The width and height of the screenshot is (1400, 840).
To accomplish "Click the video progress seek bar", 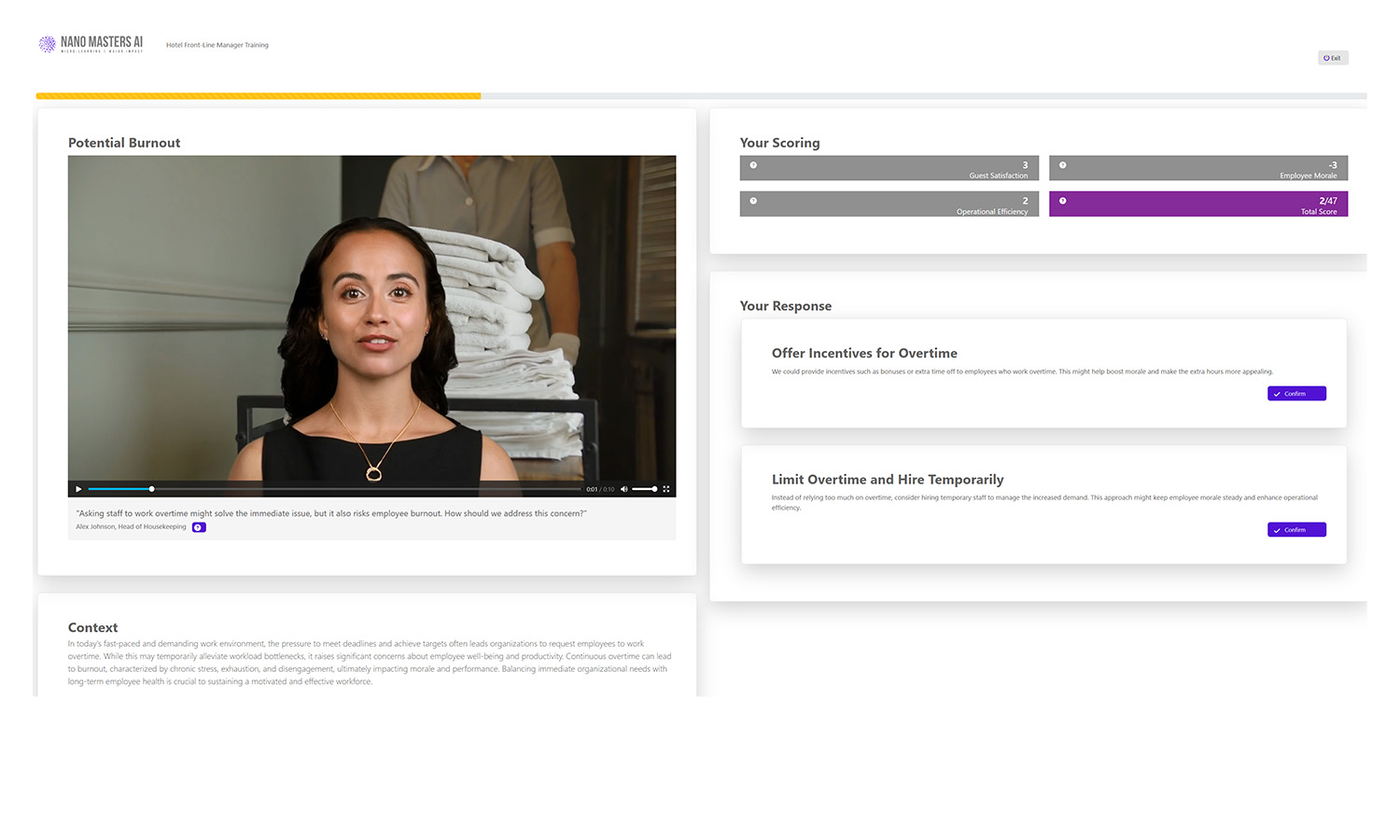I will (334, 489).
